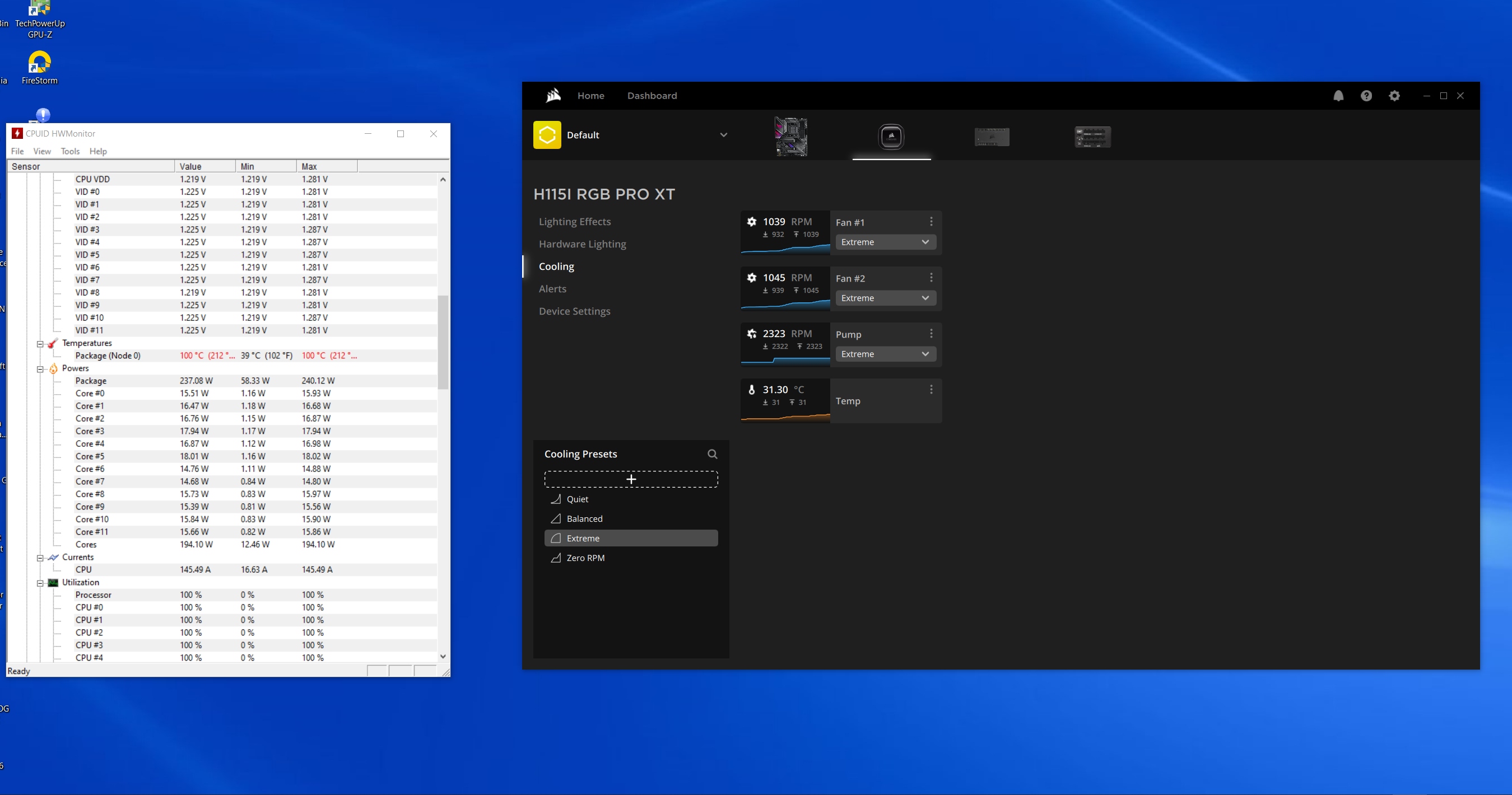Click the Currents graph icon
Viewport: 1512px width, 795px height.
[x=53, y=557]
